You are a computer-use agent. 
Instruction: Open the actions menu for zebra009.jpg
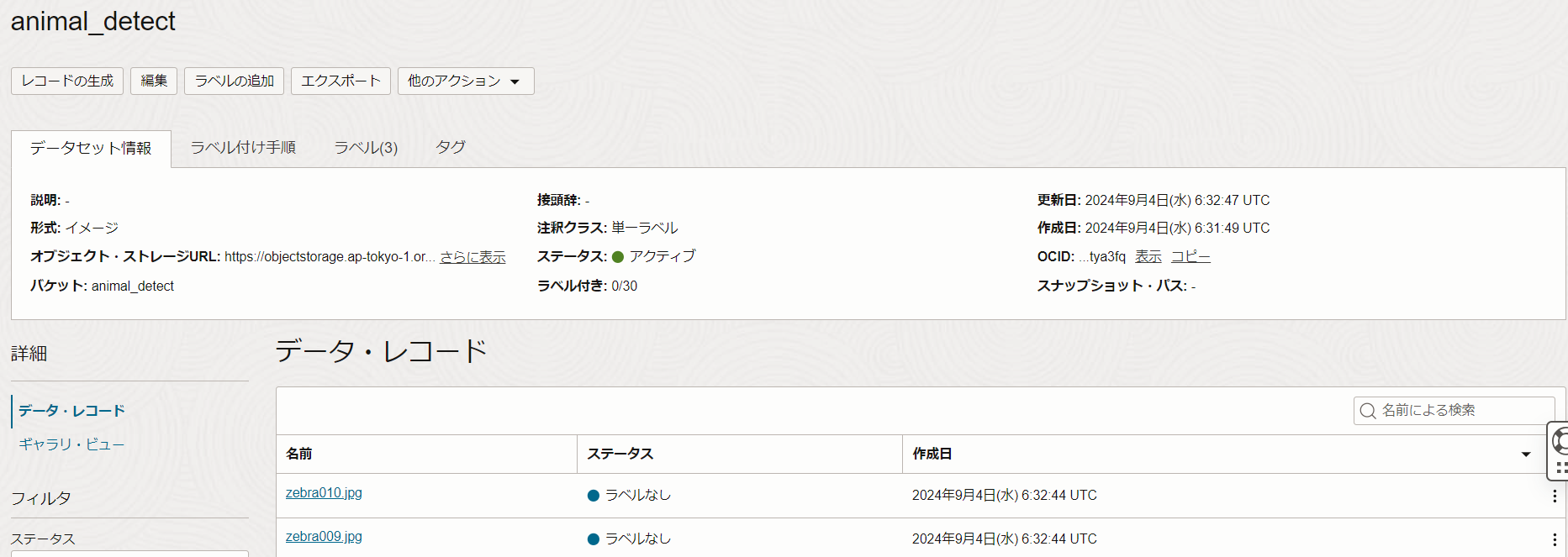click(1554, 539)
